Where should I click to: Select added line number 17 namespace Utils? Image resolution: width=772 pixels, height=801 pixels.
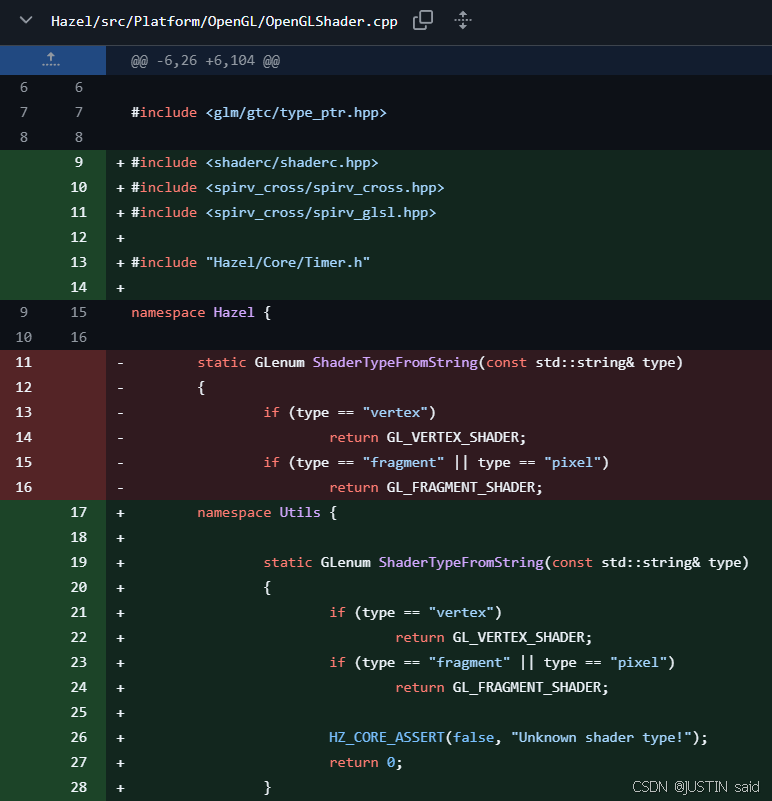coord(79,512)
